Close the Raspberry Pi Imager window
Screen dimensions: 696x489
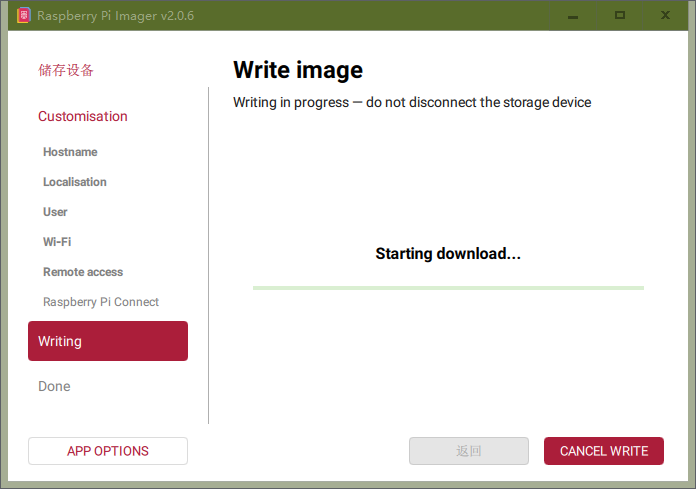point(666,16)
